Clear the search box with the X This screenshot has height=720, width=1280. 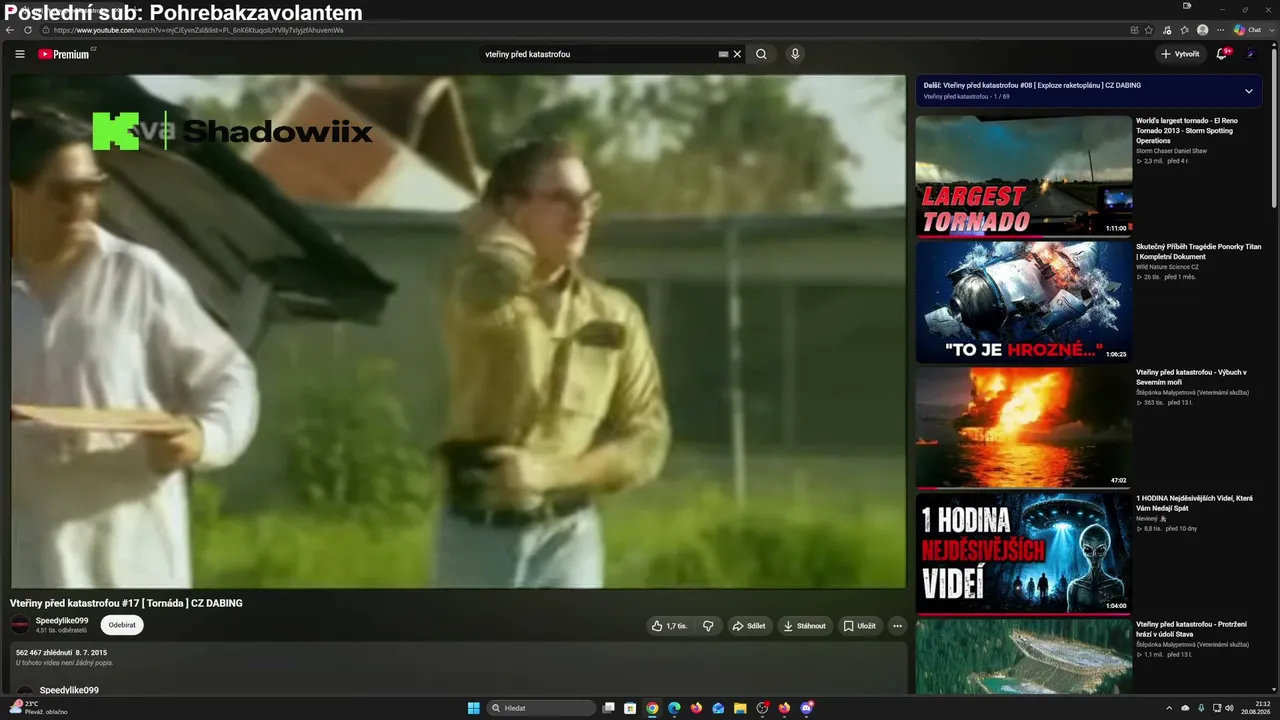[x=738, y=54]
